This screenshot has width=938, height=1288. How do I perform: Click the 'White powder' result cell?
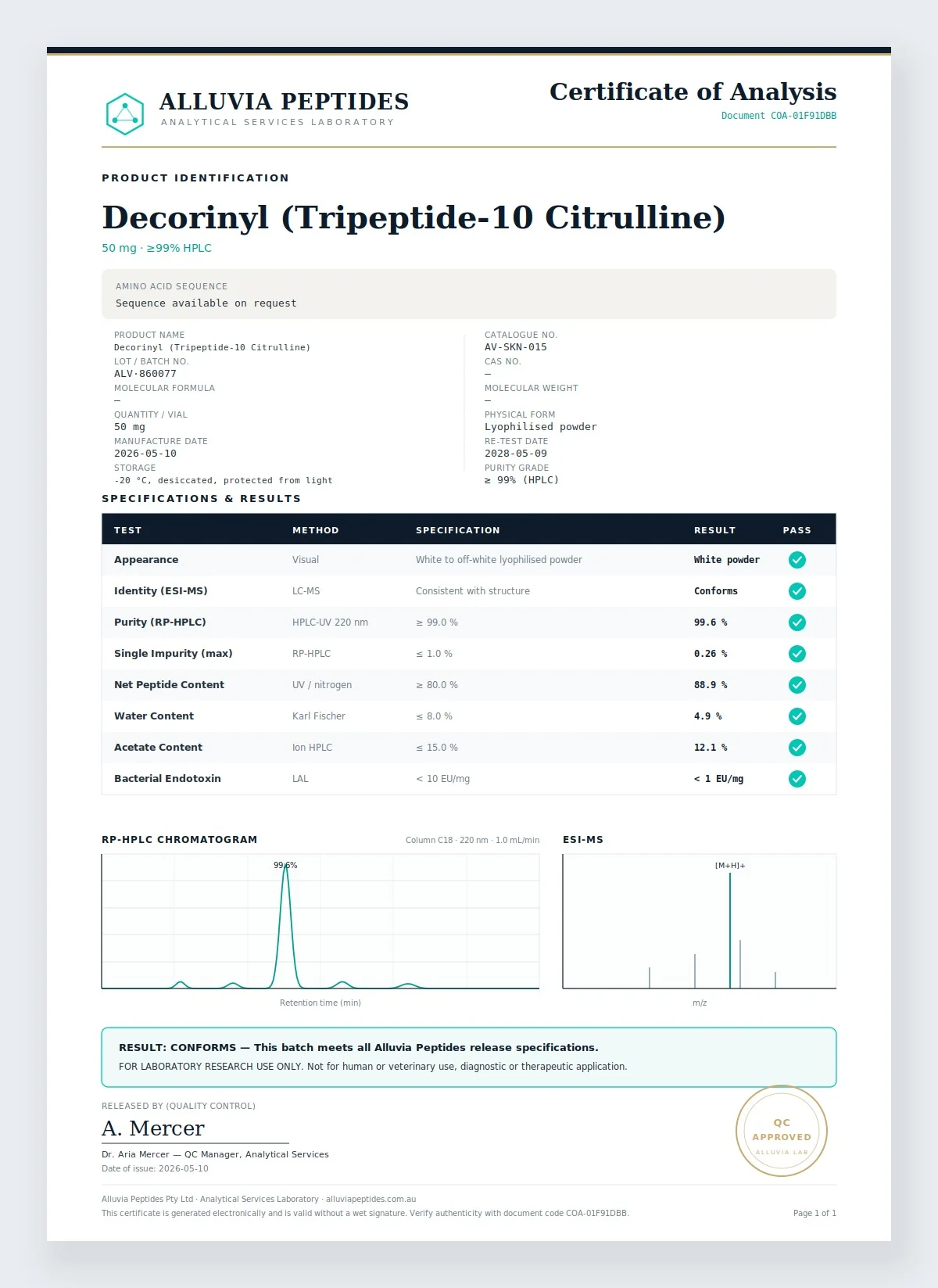click(x=727, y=560)
